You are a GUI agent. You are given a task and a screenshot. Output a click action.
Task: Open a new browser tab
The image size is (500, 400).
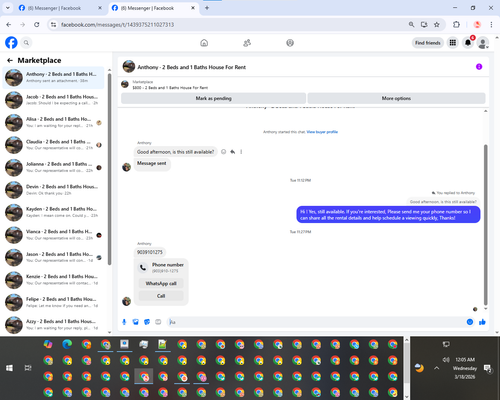pyautogui.click(x=207, y=8)
